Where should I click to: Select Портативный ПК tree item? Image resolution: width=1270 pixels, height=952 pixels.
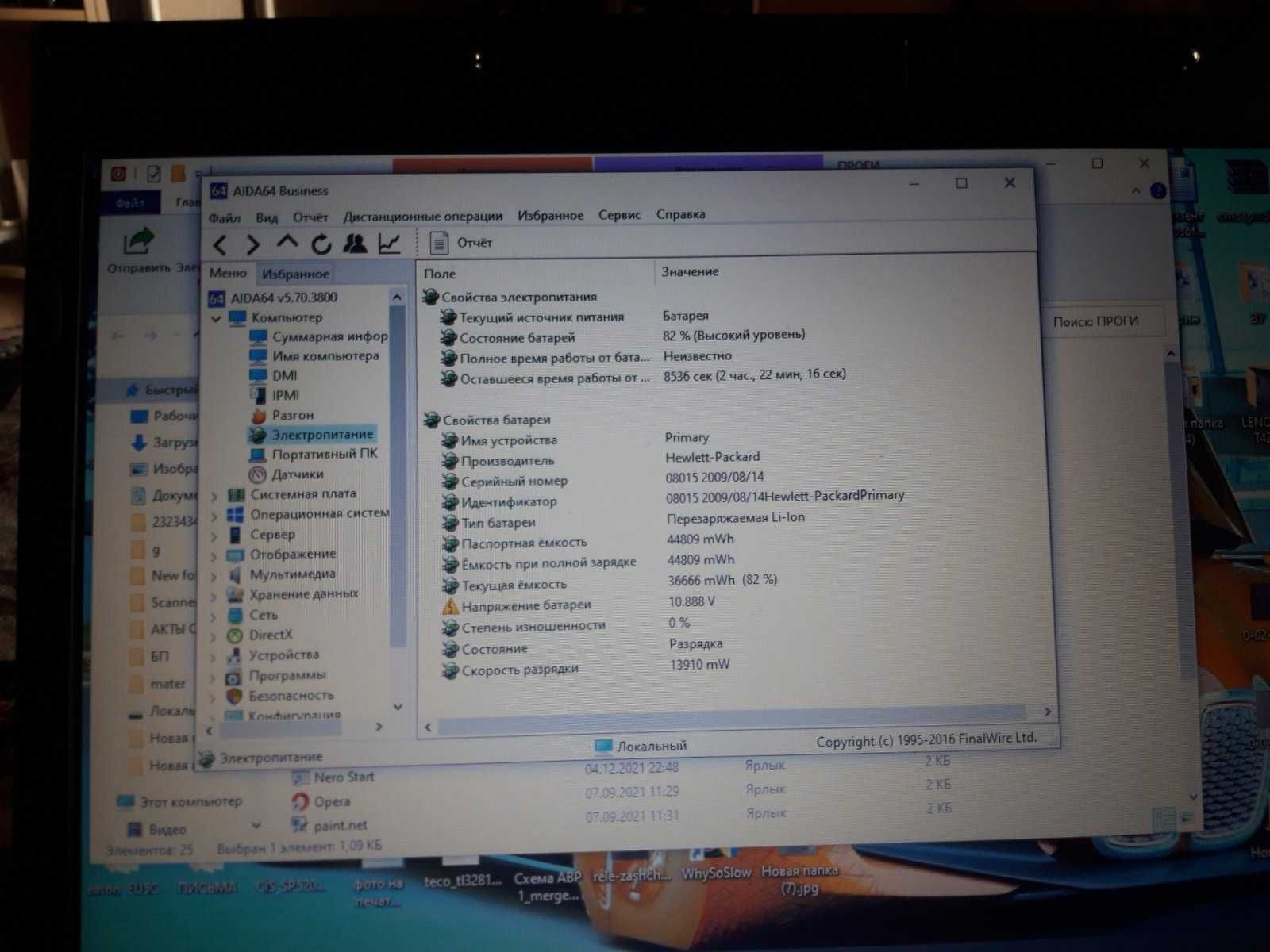[x=325, y=454]
